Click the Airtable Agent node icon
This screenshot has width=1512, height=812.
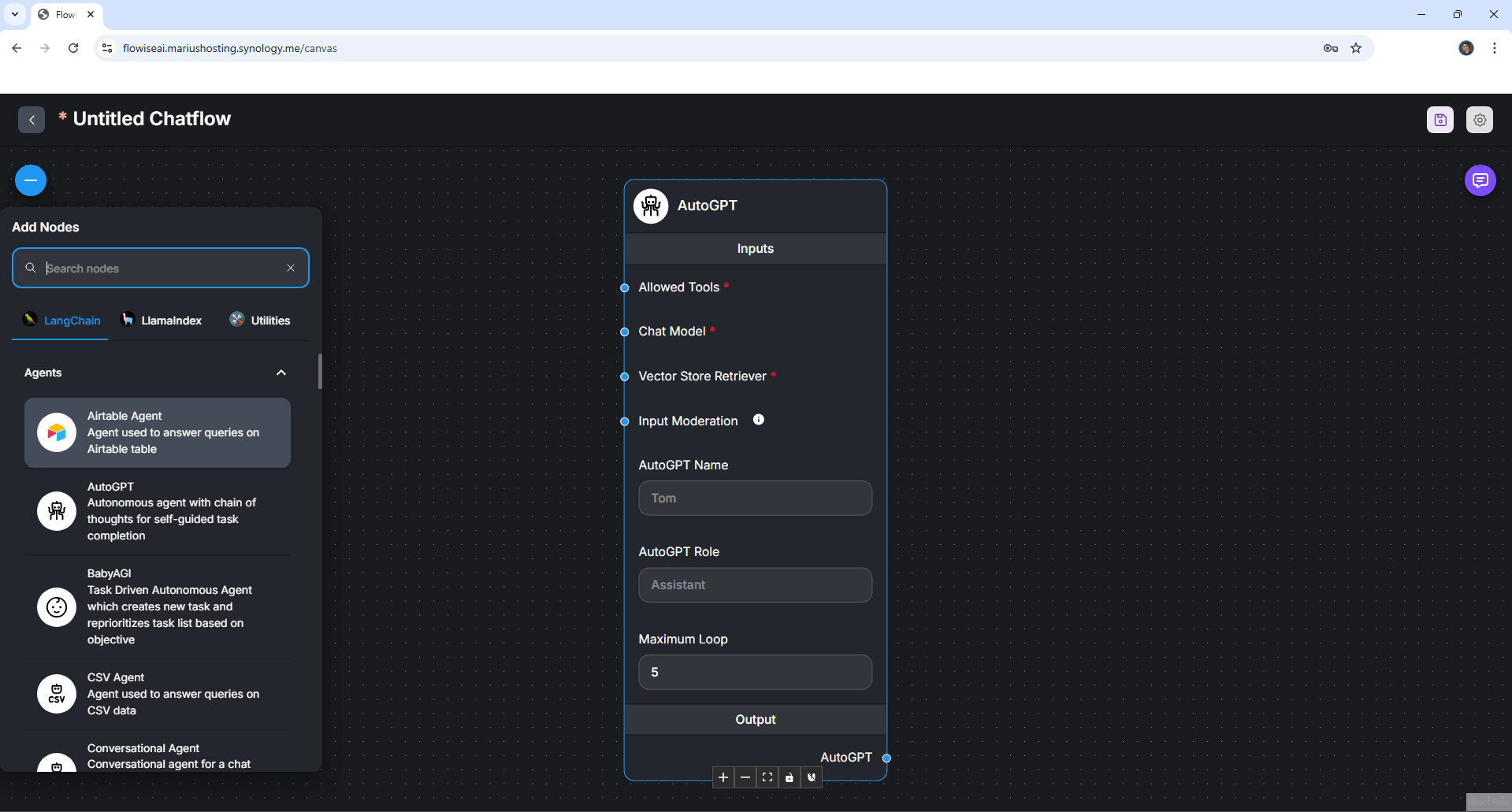coord(57,432)
